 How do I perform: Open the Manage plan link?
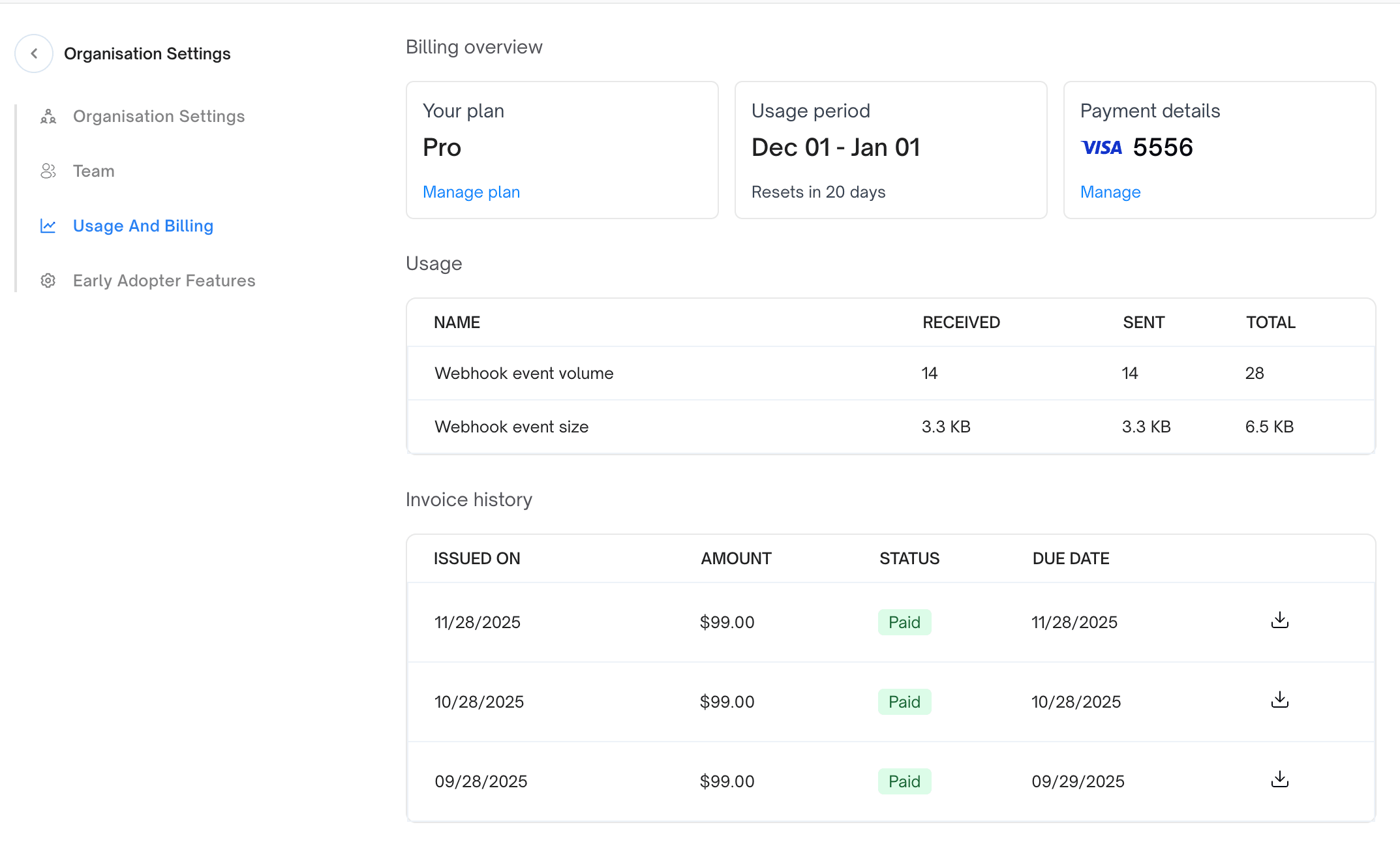(x=471, y=191)
